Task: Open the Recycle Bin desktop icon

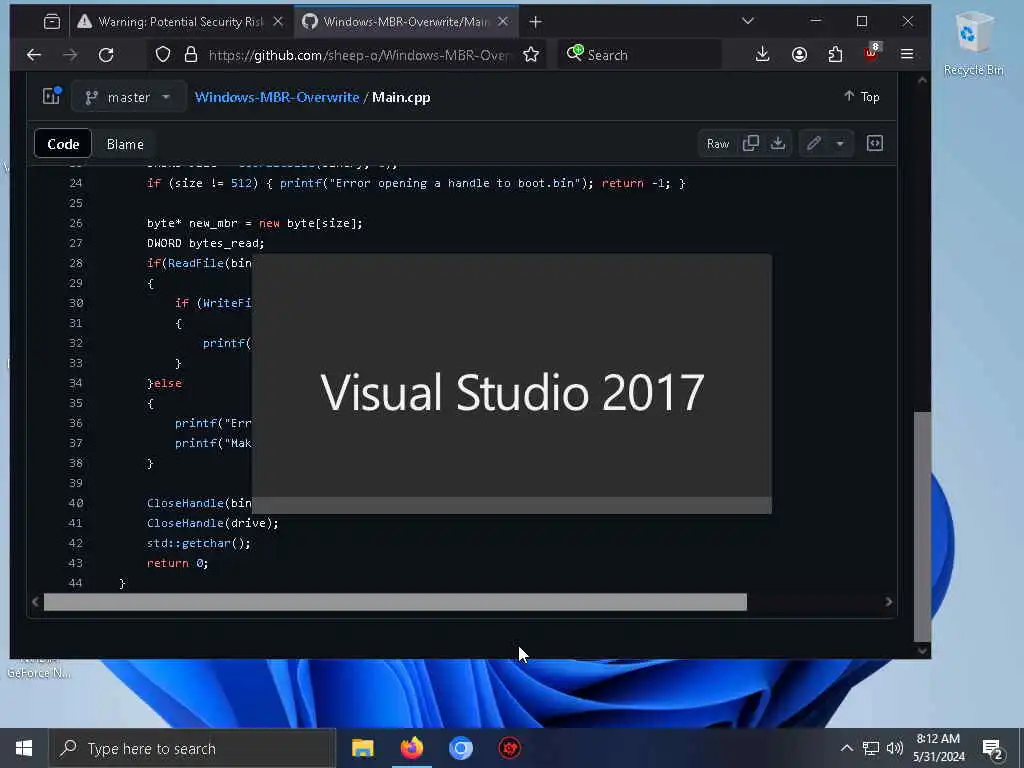Action: coord(973,44)
